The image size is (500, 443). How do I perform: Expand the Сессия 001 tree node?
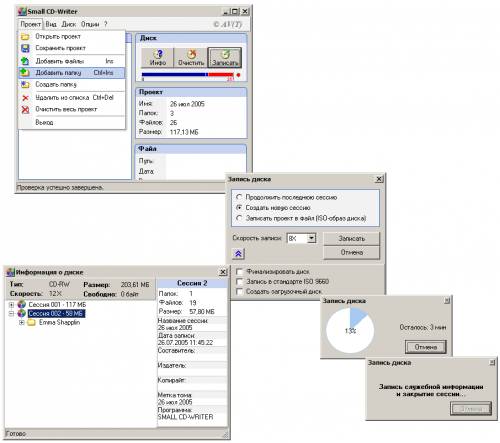11,305
